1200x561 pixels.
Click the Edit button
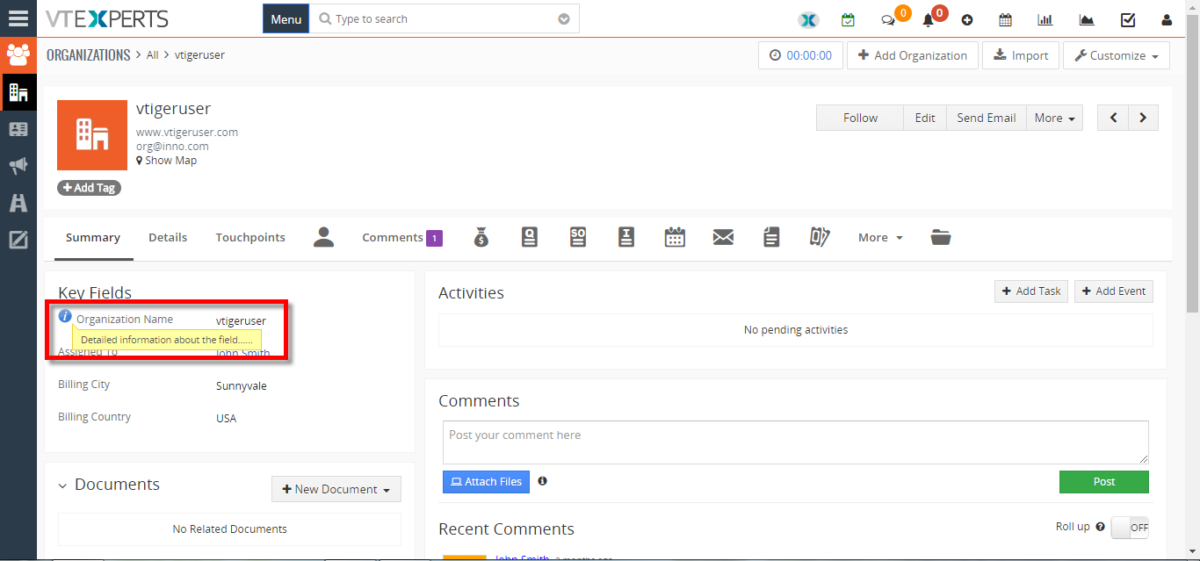point(925,118)
